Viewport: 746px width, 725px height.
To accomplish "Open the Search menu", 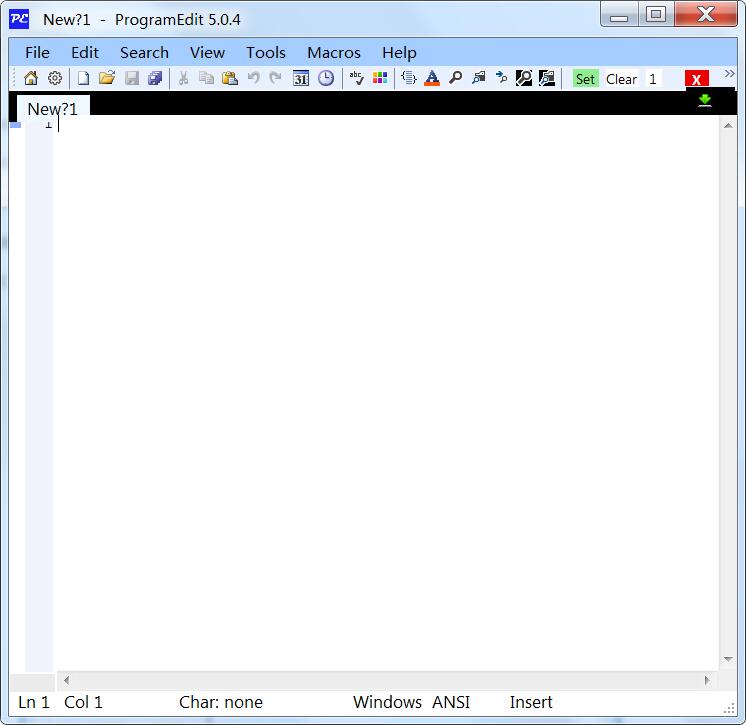I will pos(144,52).
